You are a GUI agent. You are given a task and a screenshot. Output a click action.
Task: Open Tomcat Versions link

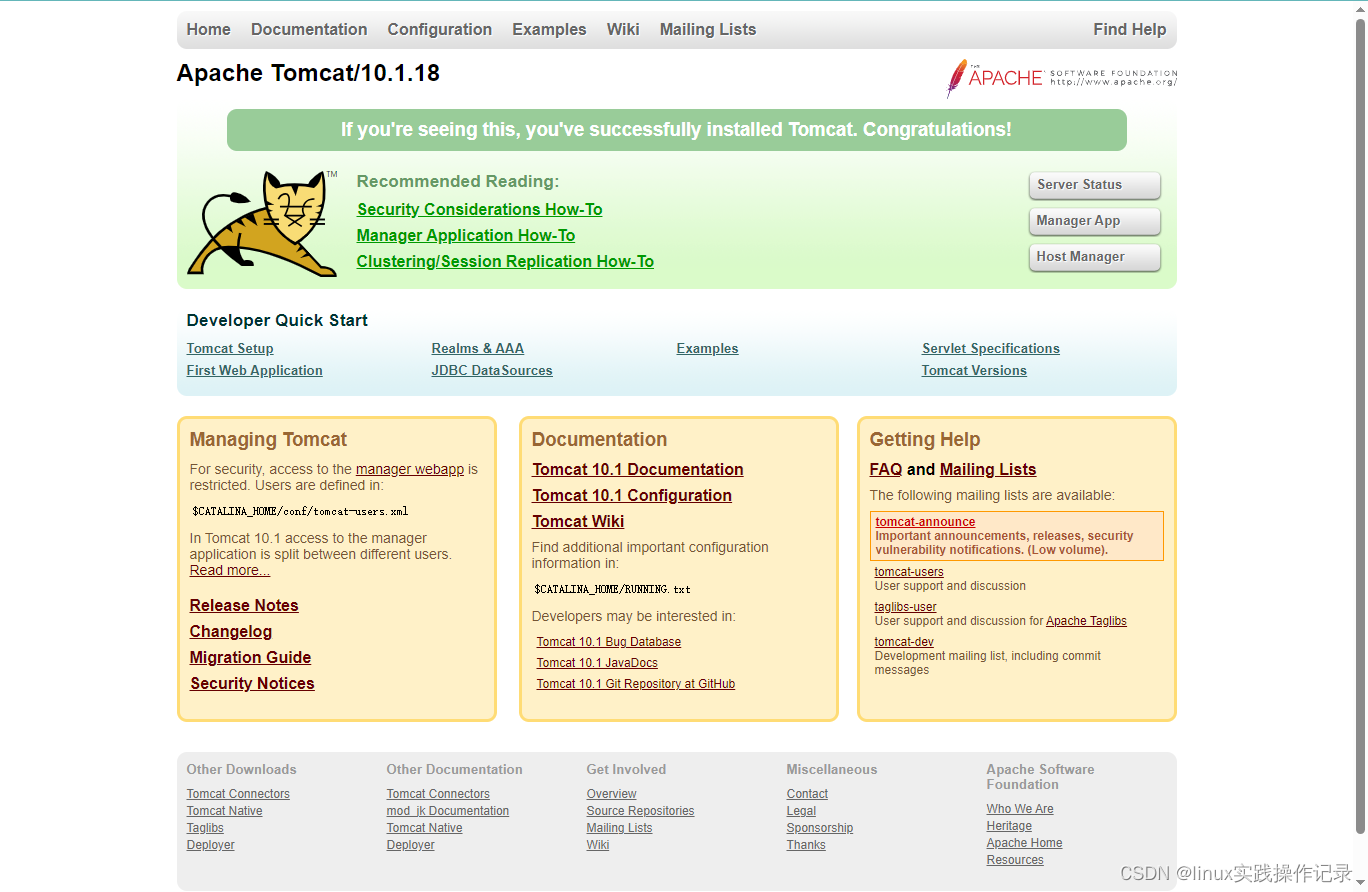tap(974, 370)
